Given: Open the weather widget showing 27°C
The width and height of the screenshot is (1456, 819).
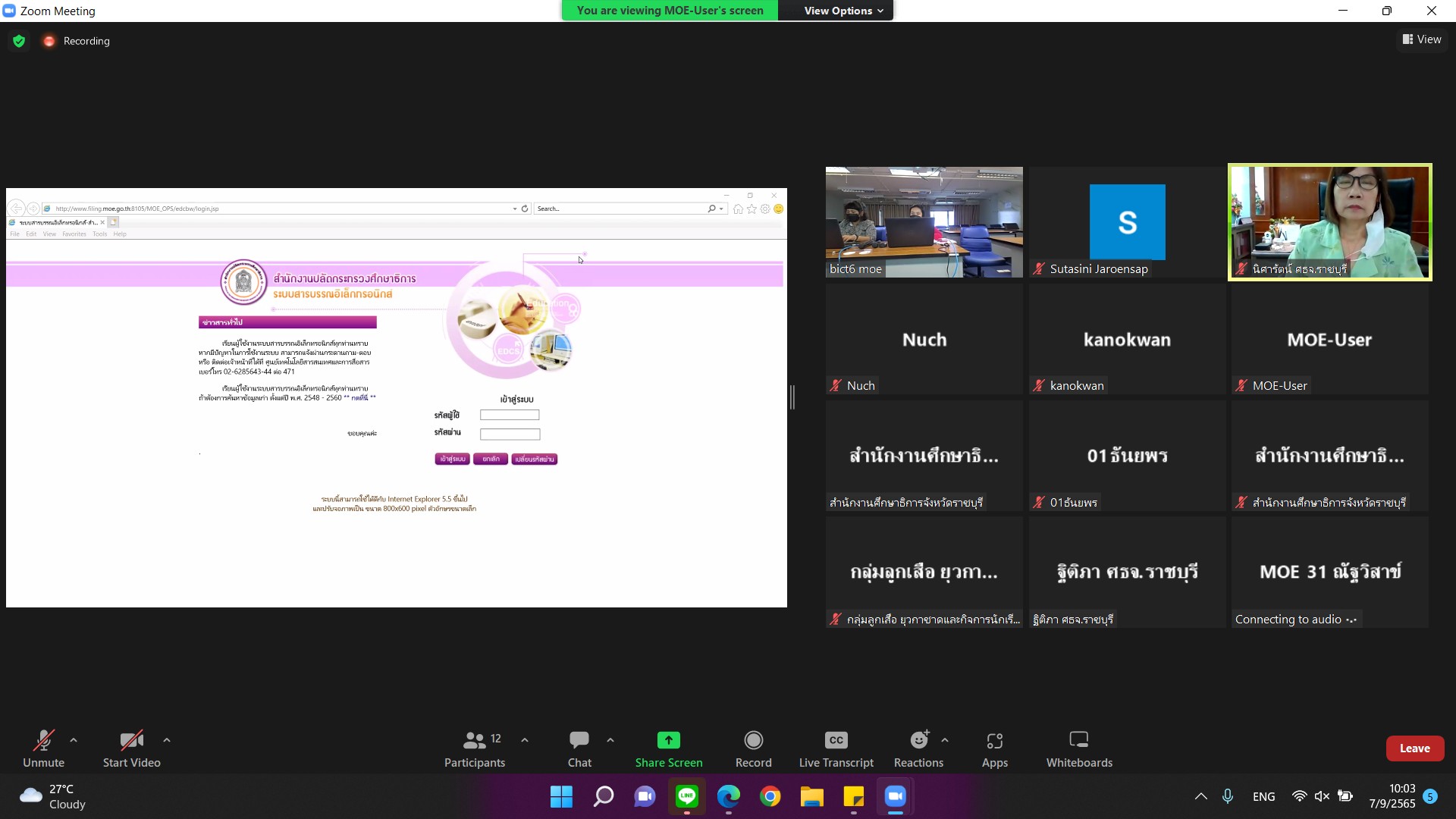Looking at the screenshot, I should tap(53, 796).
